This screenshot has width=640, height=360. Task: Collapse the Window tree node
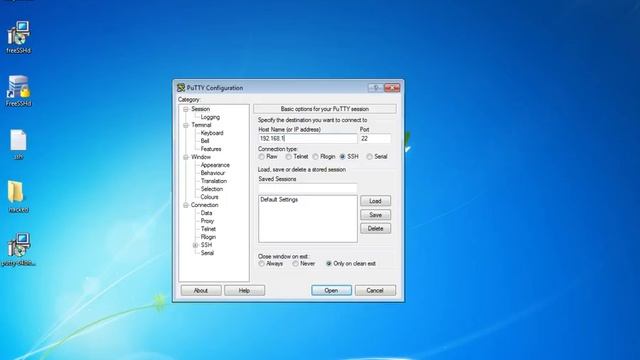186,157
